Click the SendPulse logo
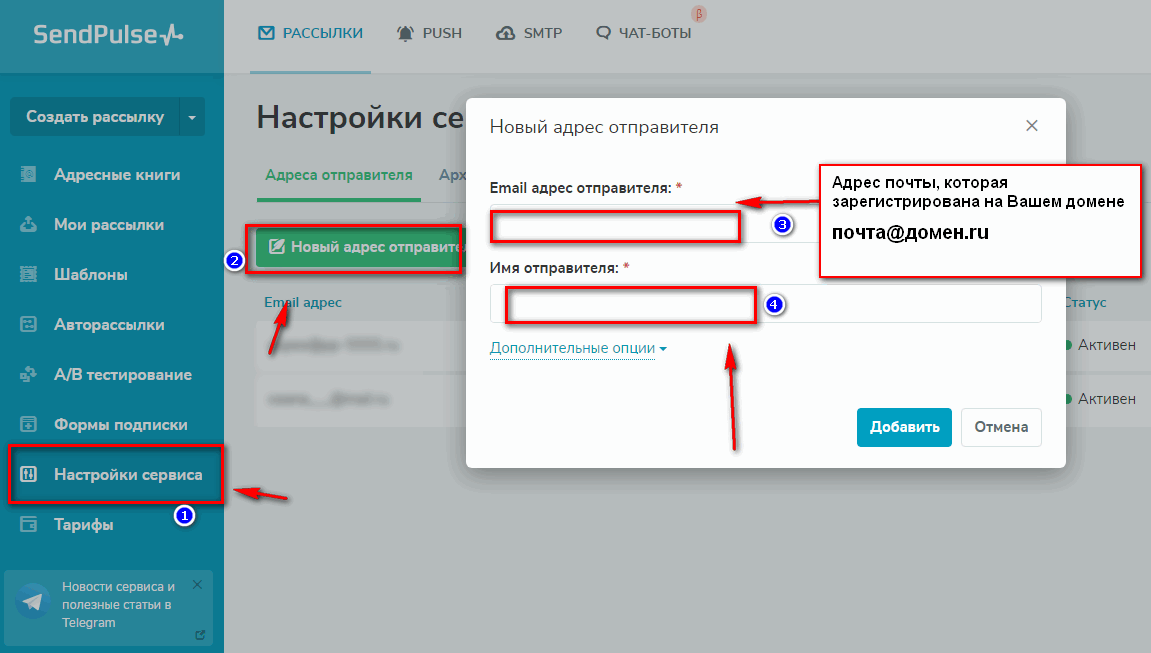The width and height of the screenshot is (1151, 653). coord(109,34)
